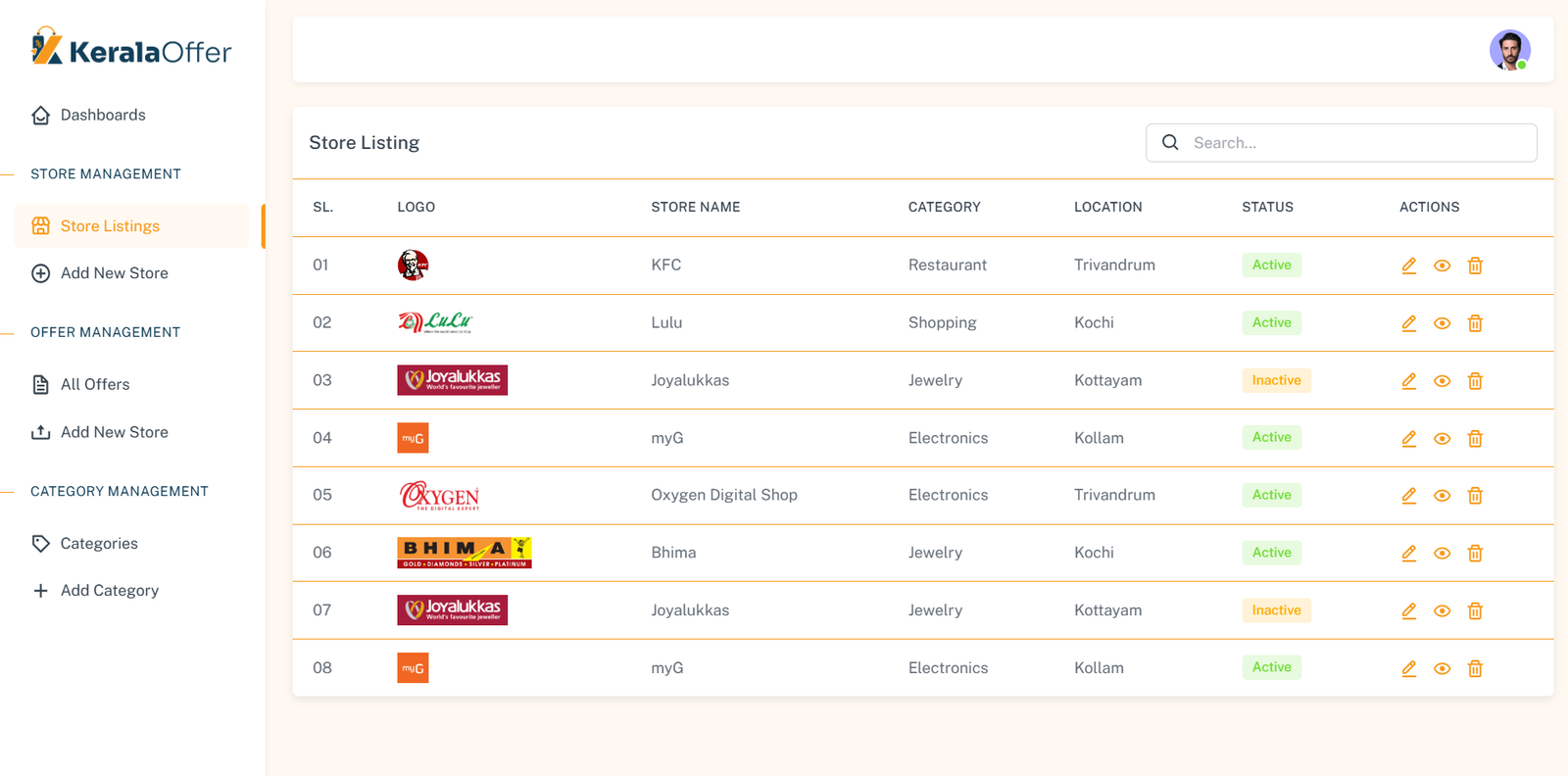View row 07 Joyalukkas via eye icon

click(x=1442, y=611)
